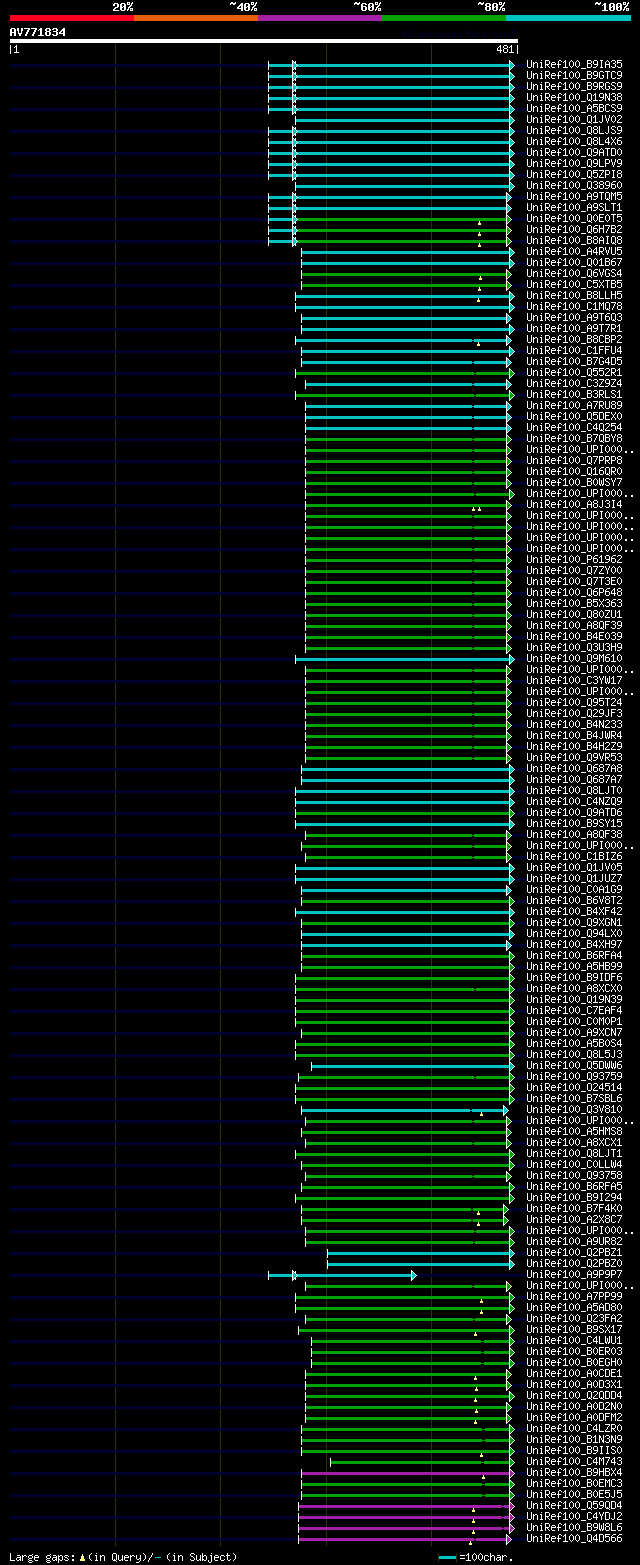Select the query name AV771834

pyautogui.click(x=38, y=32)
